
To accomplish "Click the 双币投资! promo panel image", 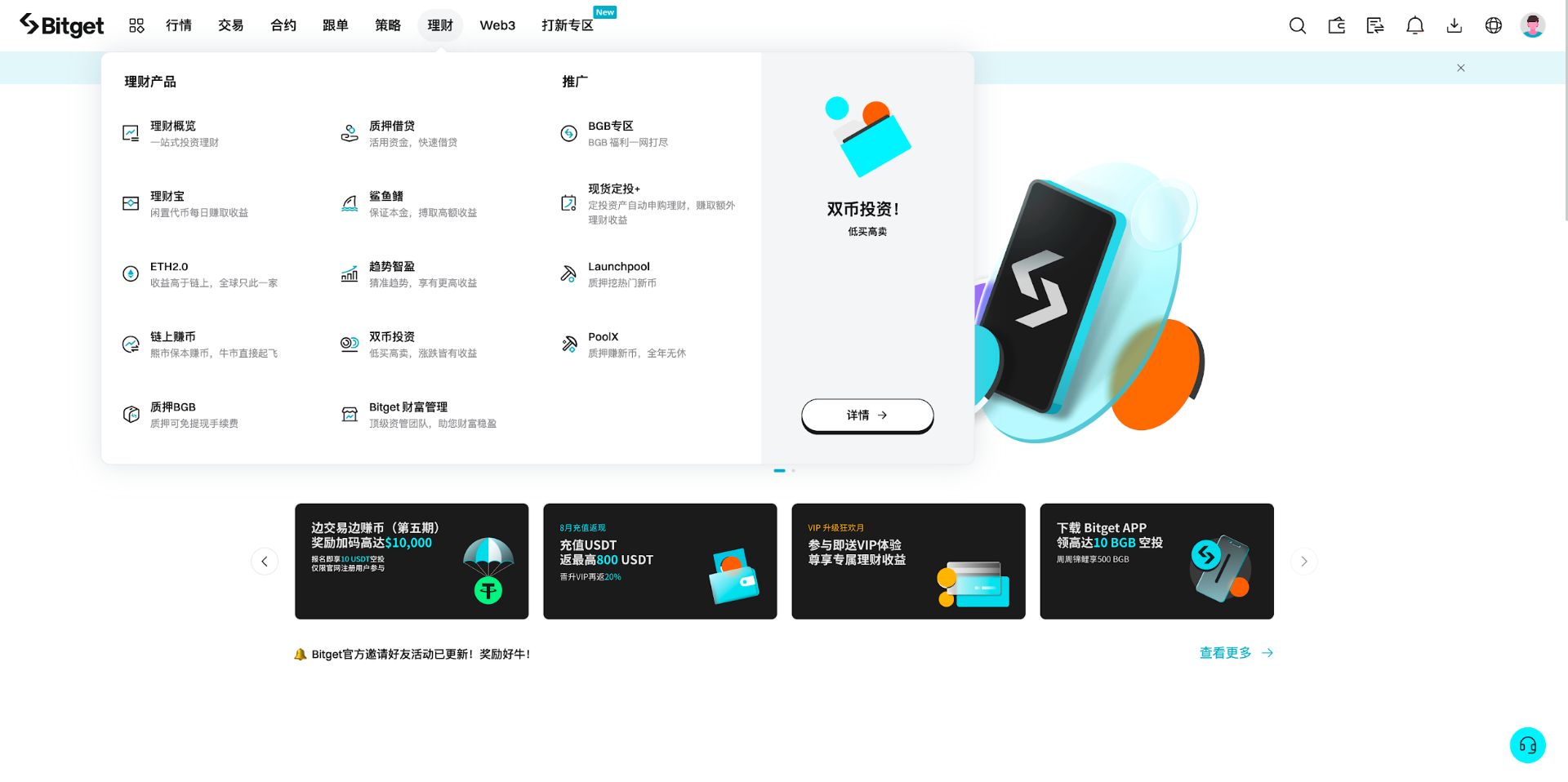I will 867,136.
